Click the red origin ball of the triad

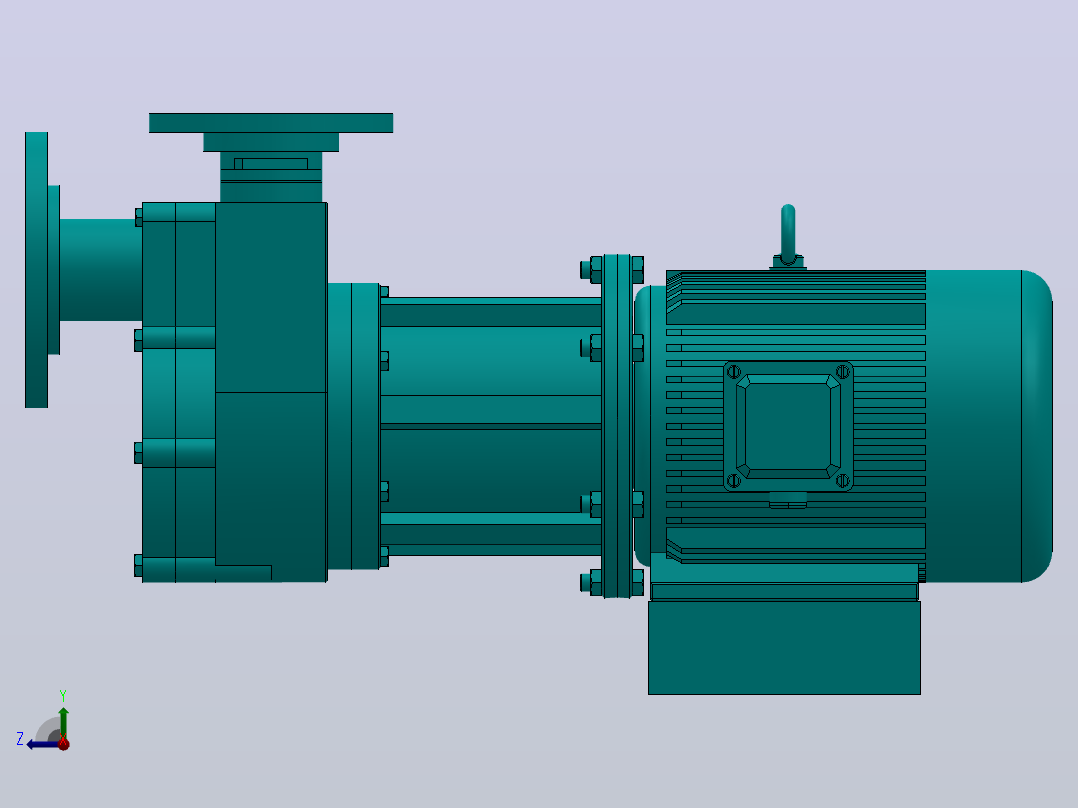(x=64, y=743)
